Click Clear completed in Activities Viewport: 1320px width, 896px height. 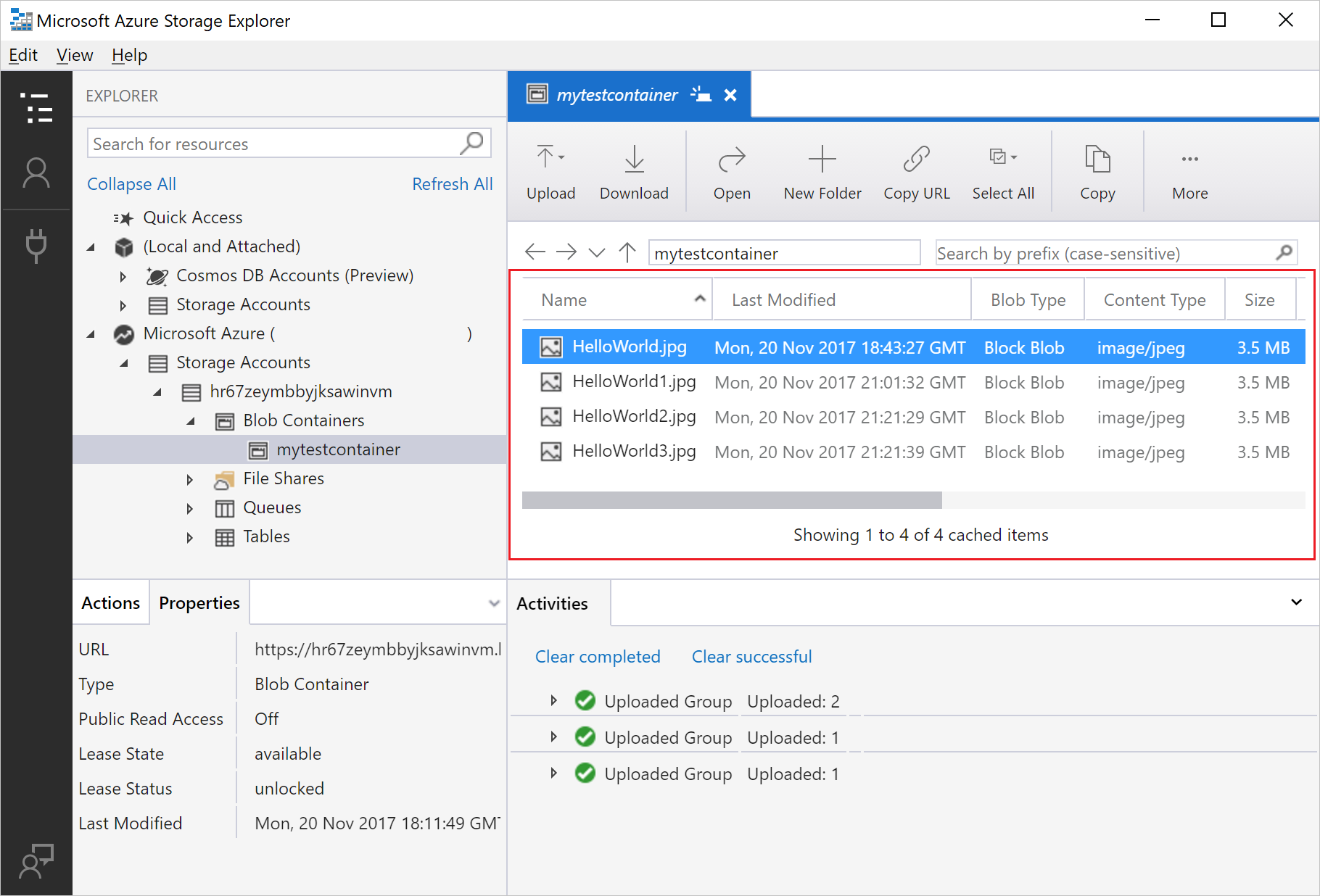[597, 656]
